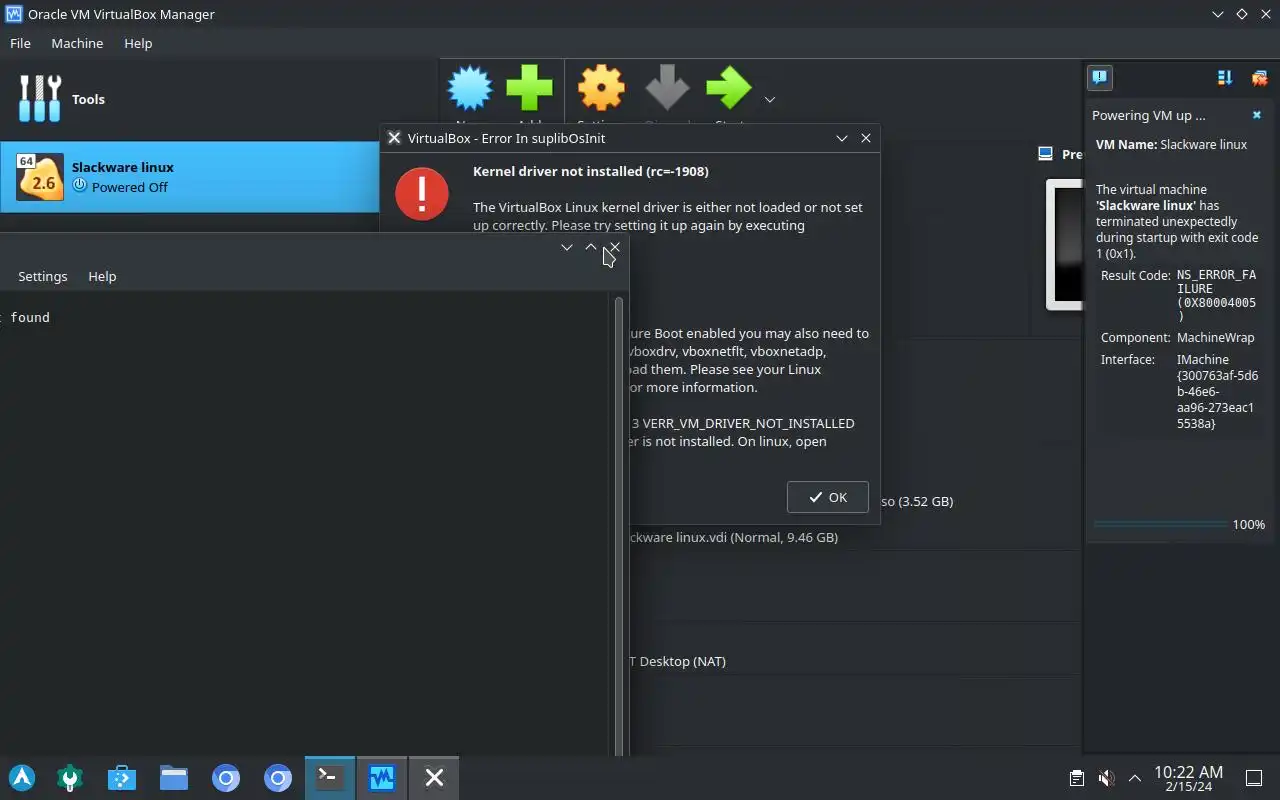Open the Machine menu
This screenshot has height=800, width=1280.
pos(77,43)
